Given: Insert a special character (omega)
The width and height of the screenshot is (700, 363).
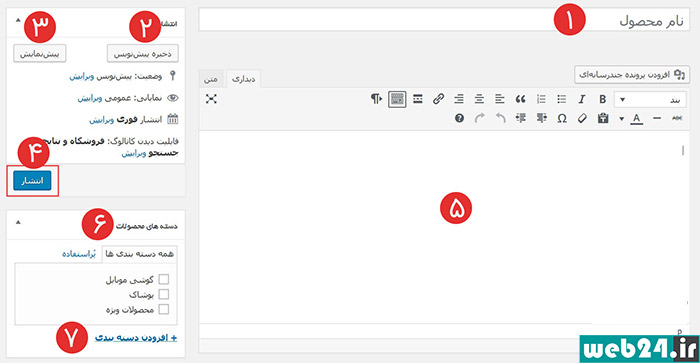Looking at the screenshot, I should 562,118.
